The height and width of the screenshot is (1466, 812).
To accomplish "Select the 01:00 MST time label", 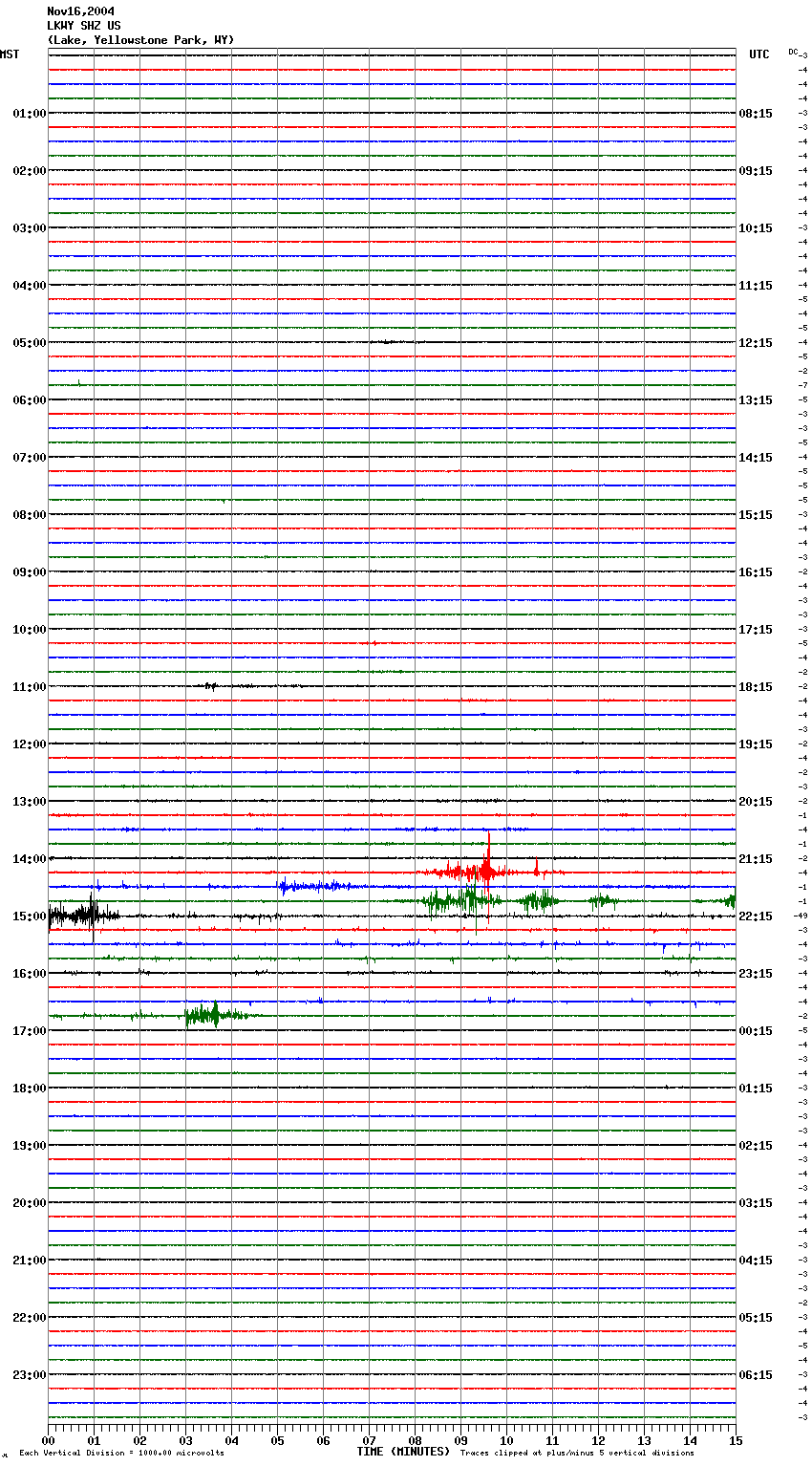I will [30, 114].
